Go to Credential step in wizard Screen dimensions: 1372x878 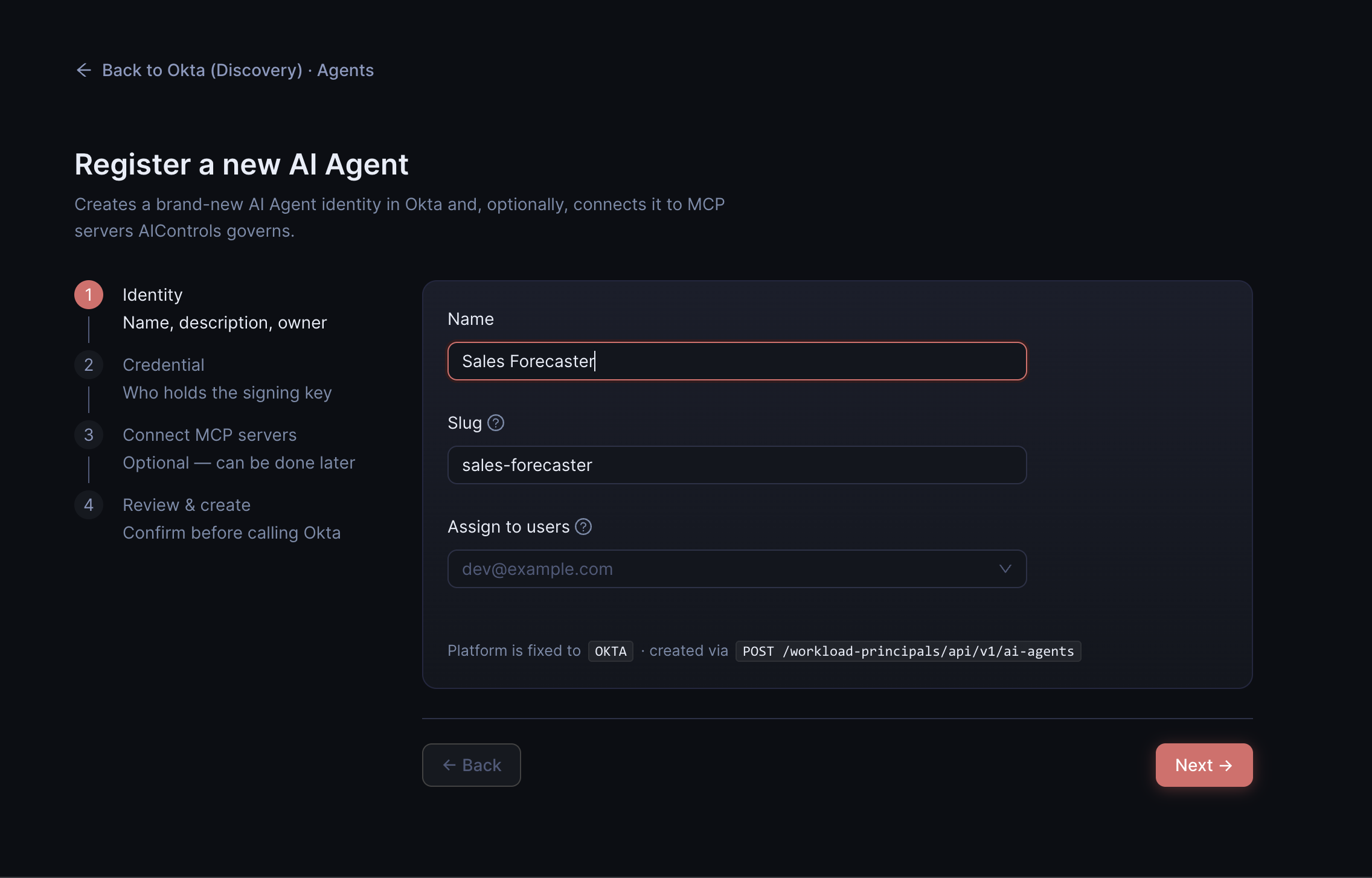click(164, 365)
